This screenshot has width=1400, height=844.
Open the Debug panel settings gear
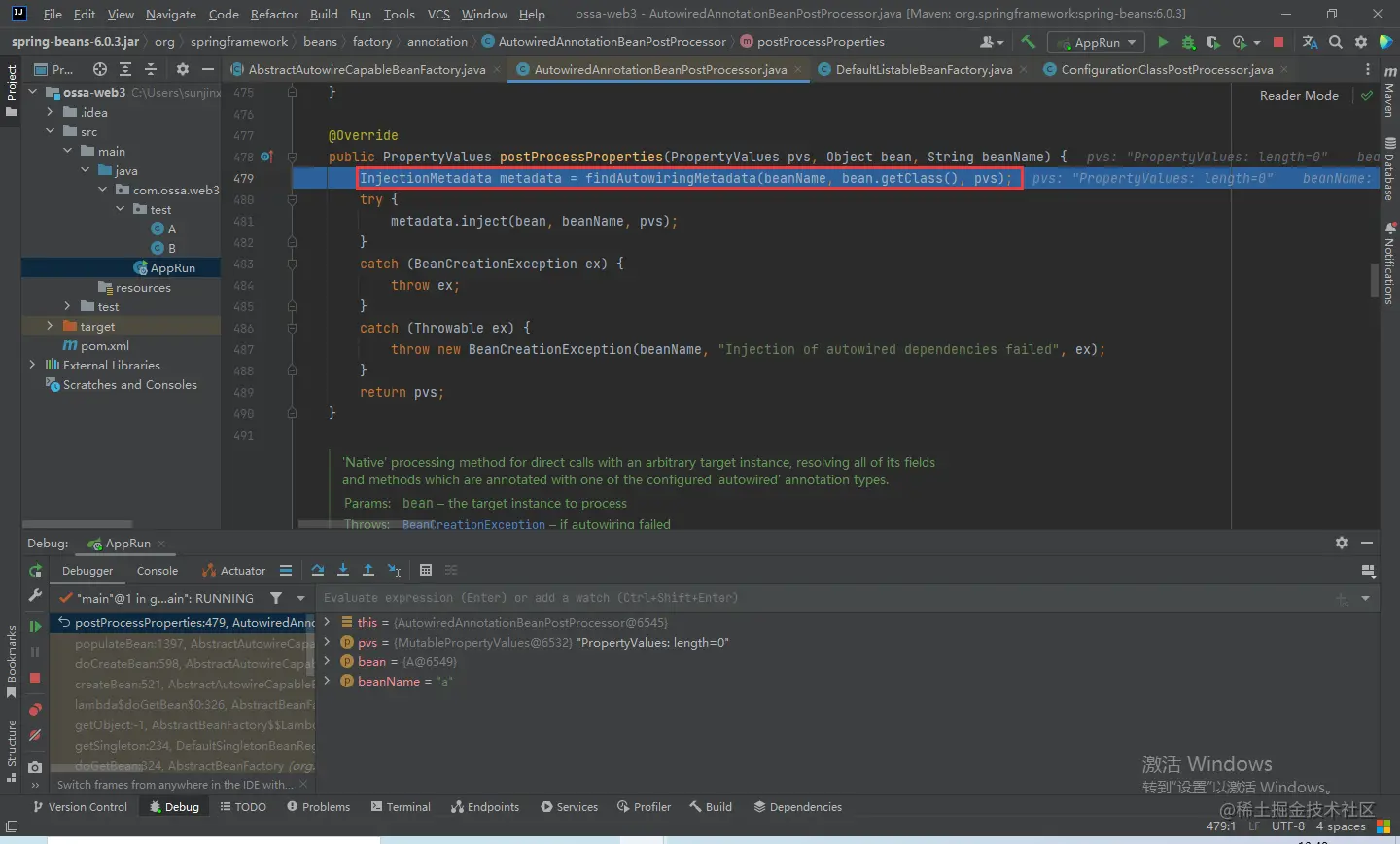tap(1342, 543)
